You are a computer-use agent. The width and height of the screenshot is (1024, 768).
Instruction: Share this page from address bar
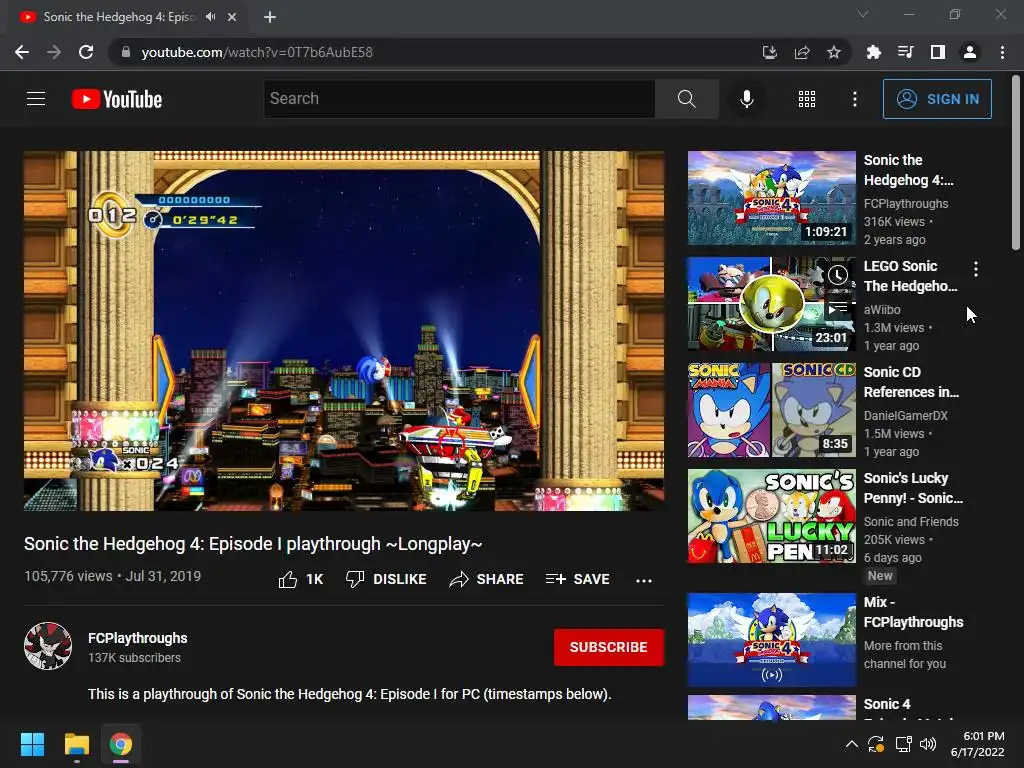[802, 52]
